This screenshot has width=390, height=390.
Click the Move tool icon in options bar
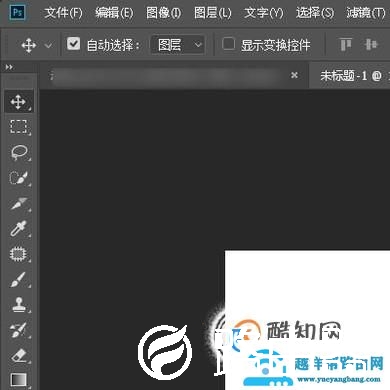click(x=29, y=45)
